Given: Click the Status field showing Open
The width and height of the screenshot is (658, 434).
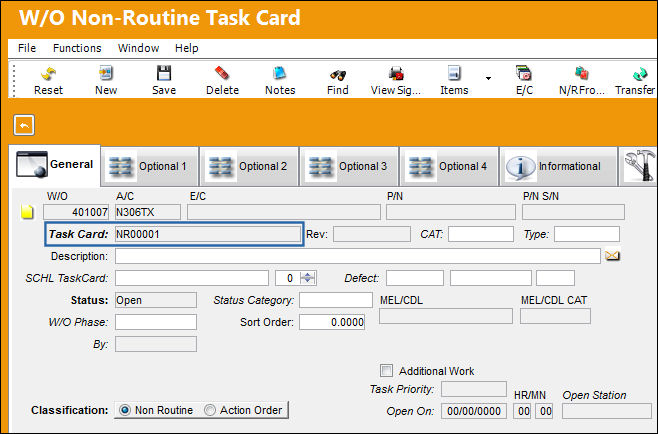Looking at the screenshot, I should point(156,300).
